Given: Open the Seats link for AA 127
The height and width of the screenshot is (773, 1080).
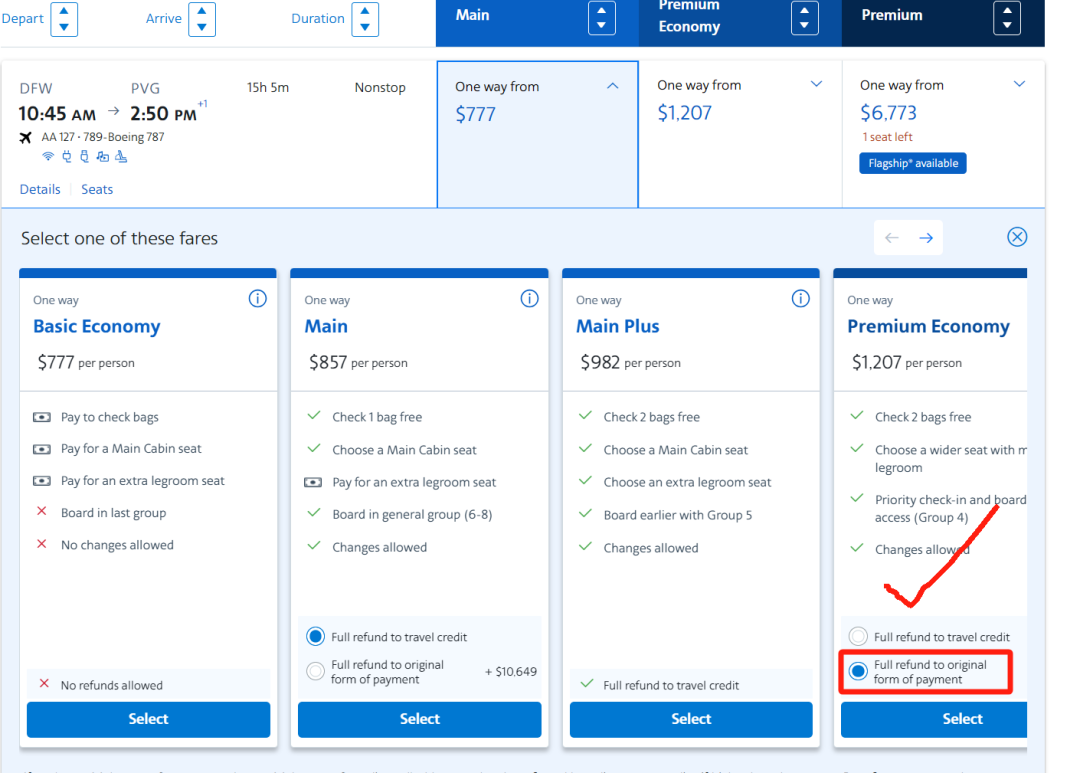Looking at the screenshot, I should pos(97,189).
